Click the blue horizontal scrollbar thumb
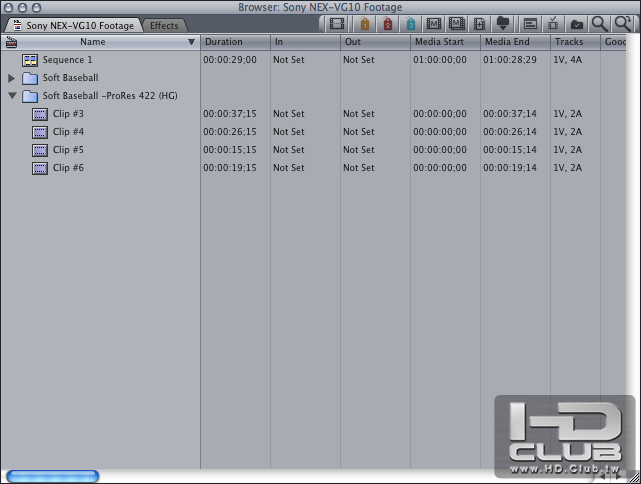The height and width of the screenshot is (484, 641). [53, 476]
